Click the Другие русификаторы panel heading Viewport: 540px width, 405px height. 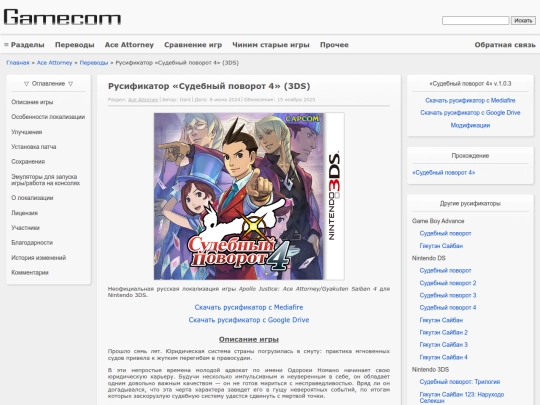pyautogui.click(x=470, y=204)
